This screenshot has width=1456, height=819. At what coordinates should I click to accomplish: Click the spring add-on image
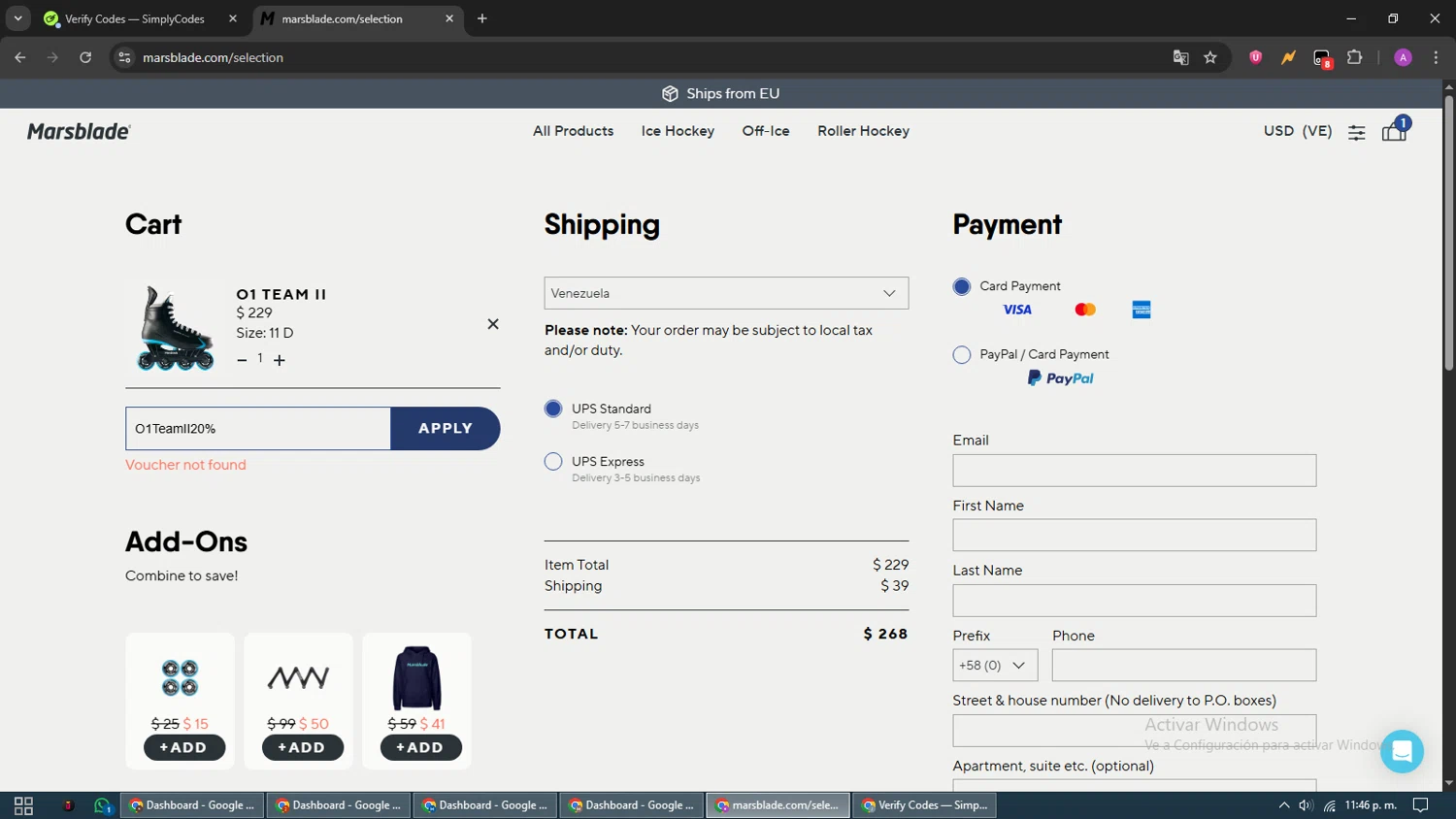pyautogui.click(x=298, y=677)
